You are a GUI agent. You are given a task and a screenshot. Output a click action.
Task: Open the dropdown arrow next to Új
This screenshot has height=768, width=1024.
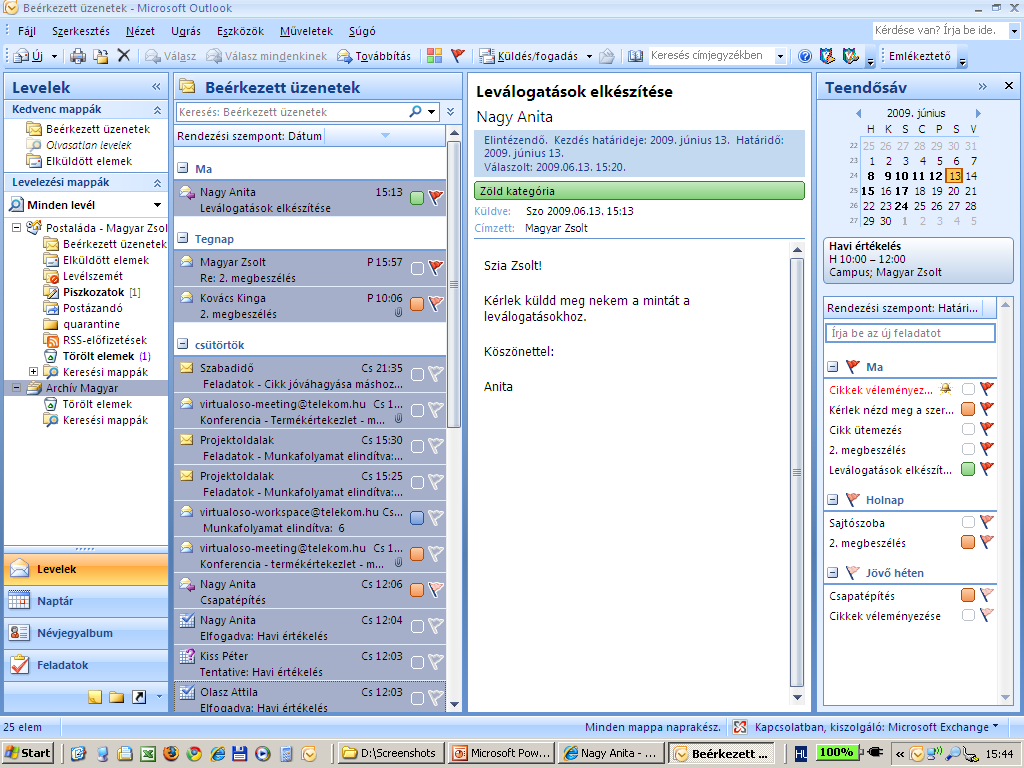point(54,56)
